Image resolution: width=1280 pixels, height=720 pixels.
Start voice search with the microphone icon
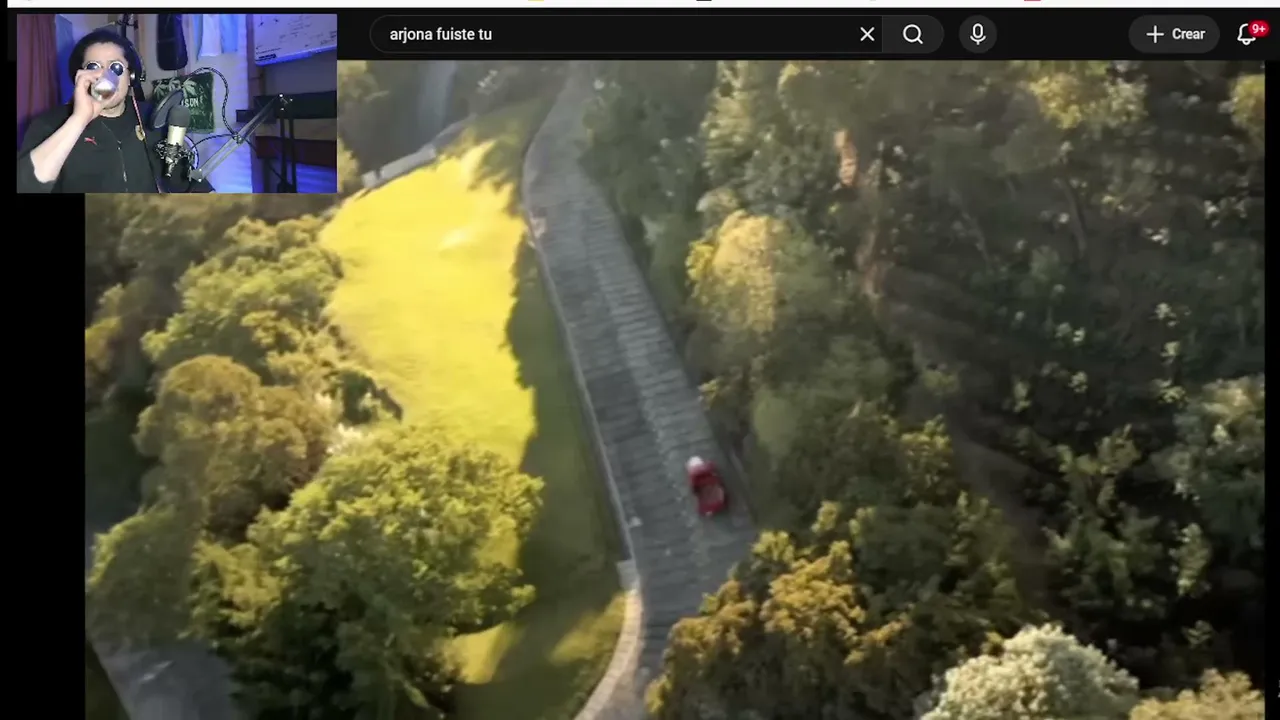pyautogui.click(x=978, y=34)
